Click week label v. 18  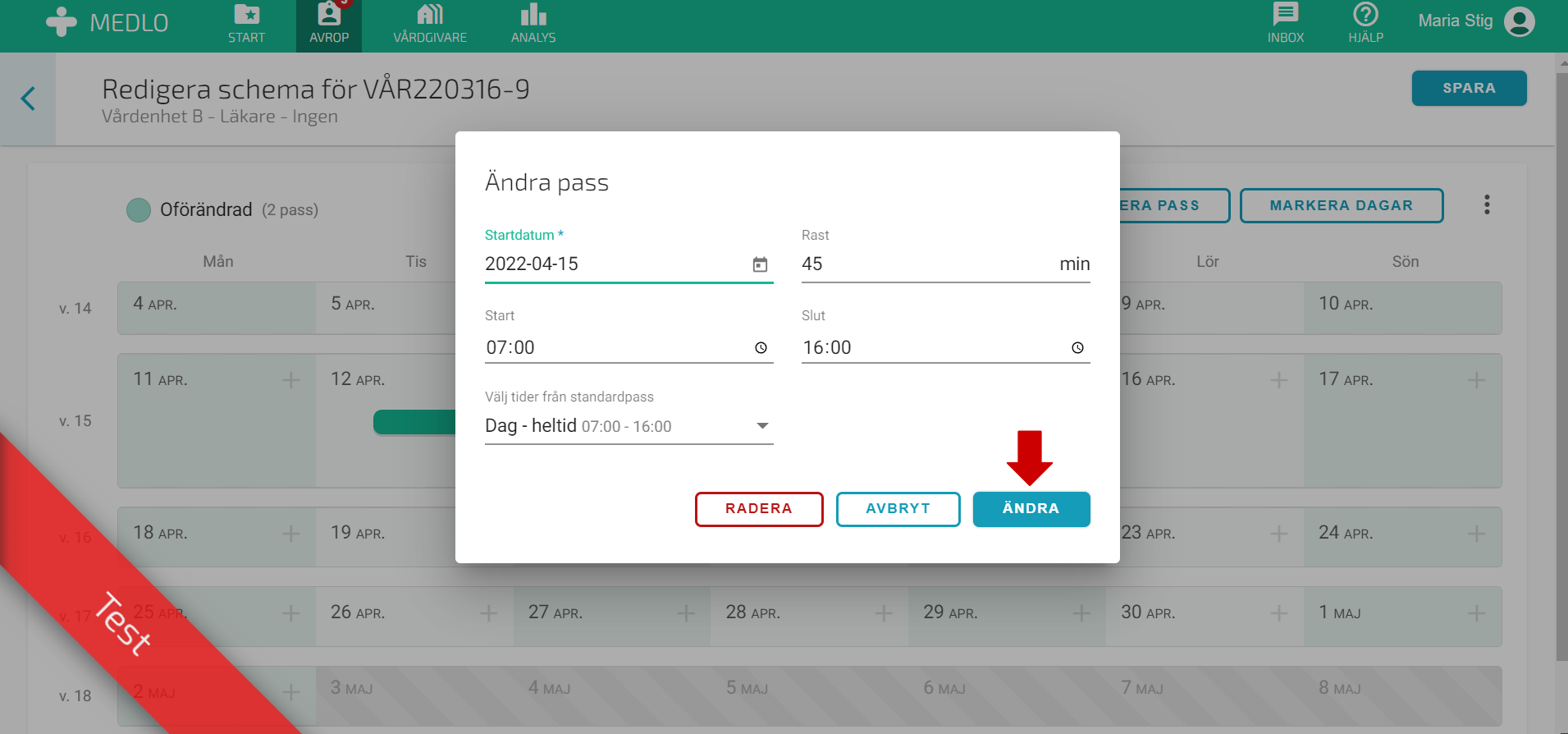pos(75,696)
